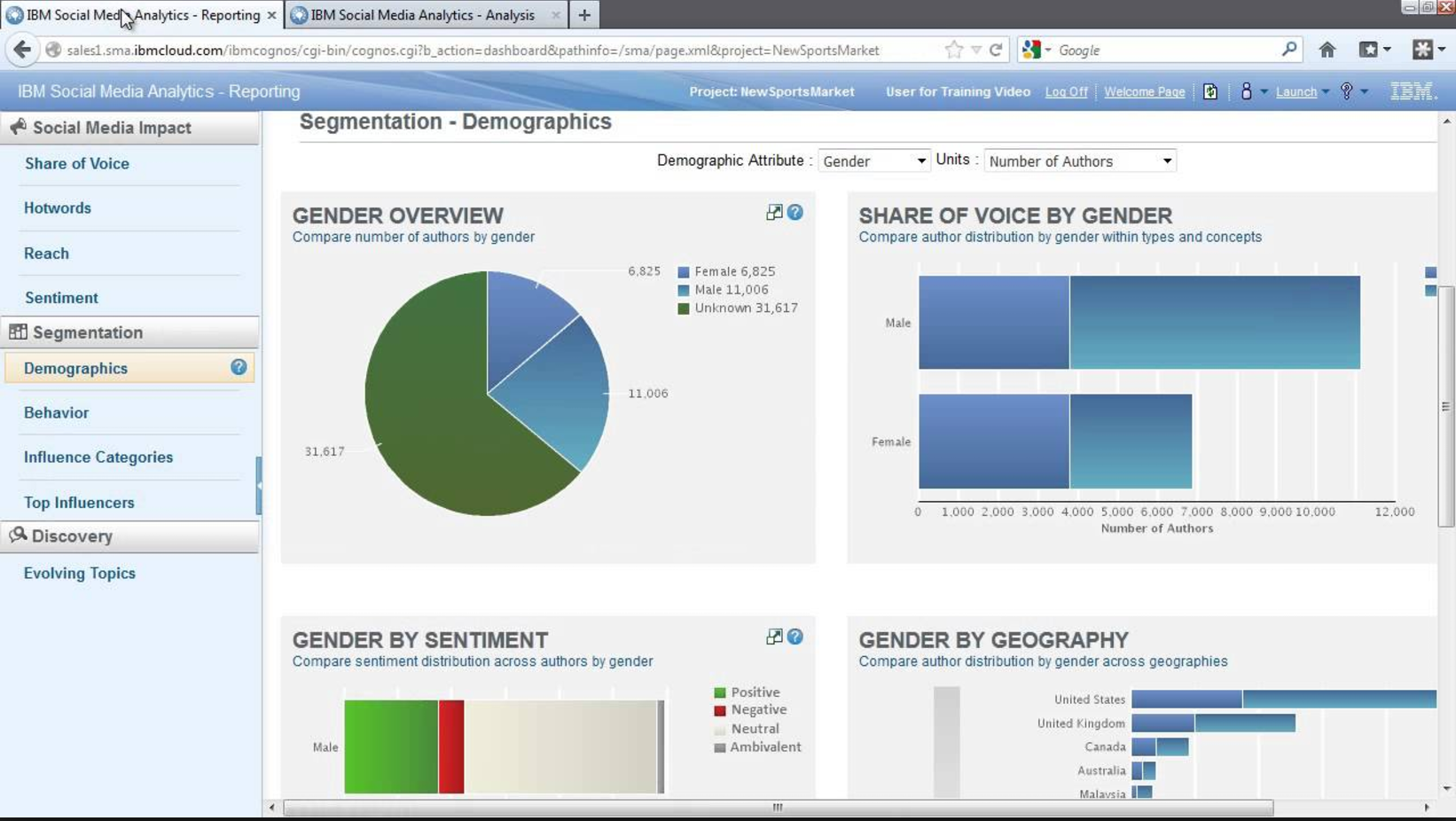Switch to the Analysis browser tab

(427, 15)
